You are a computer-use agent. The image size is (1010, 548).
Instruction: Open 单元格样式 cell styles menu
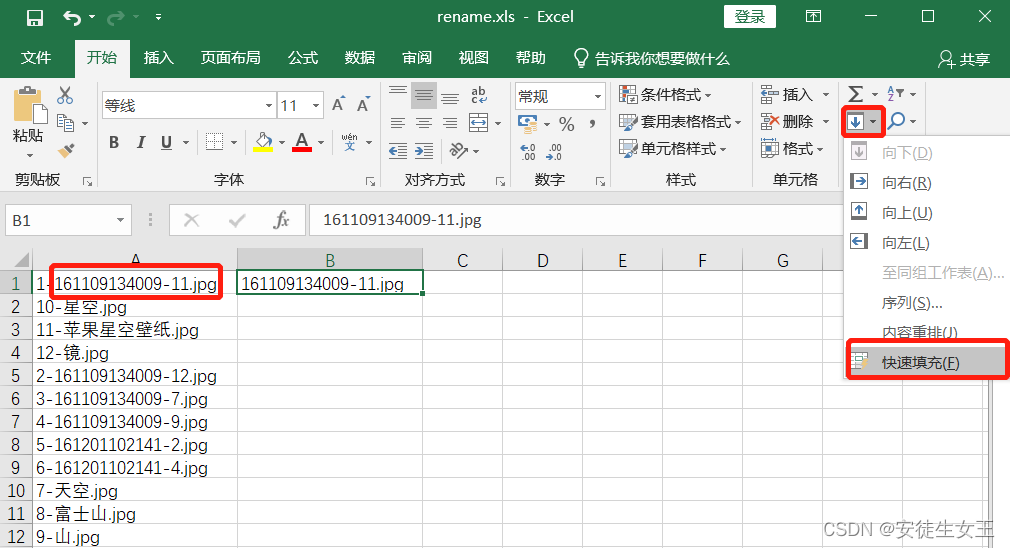672,149
